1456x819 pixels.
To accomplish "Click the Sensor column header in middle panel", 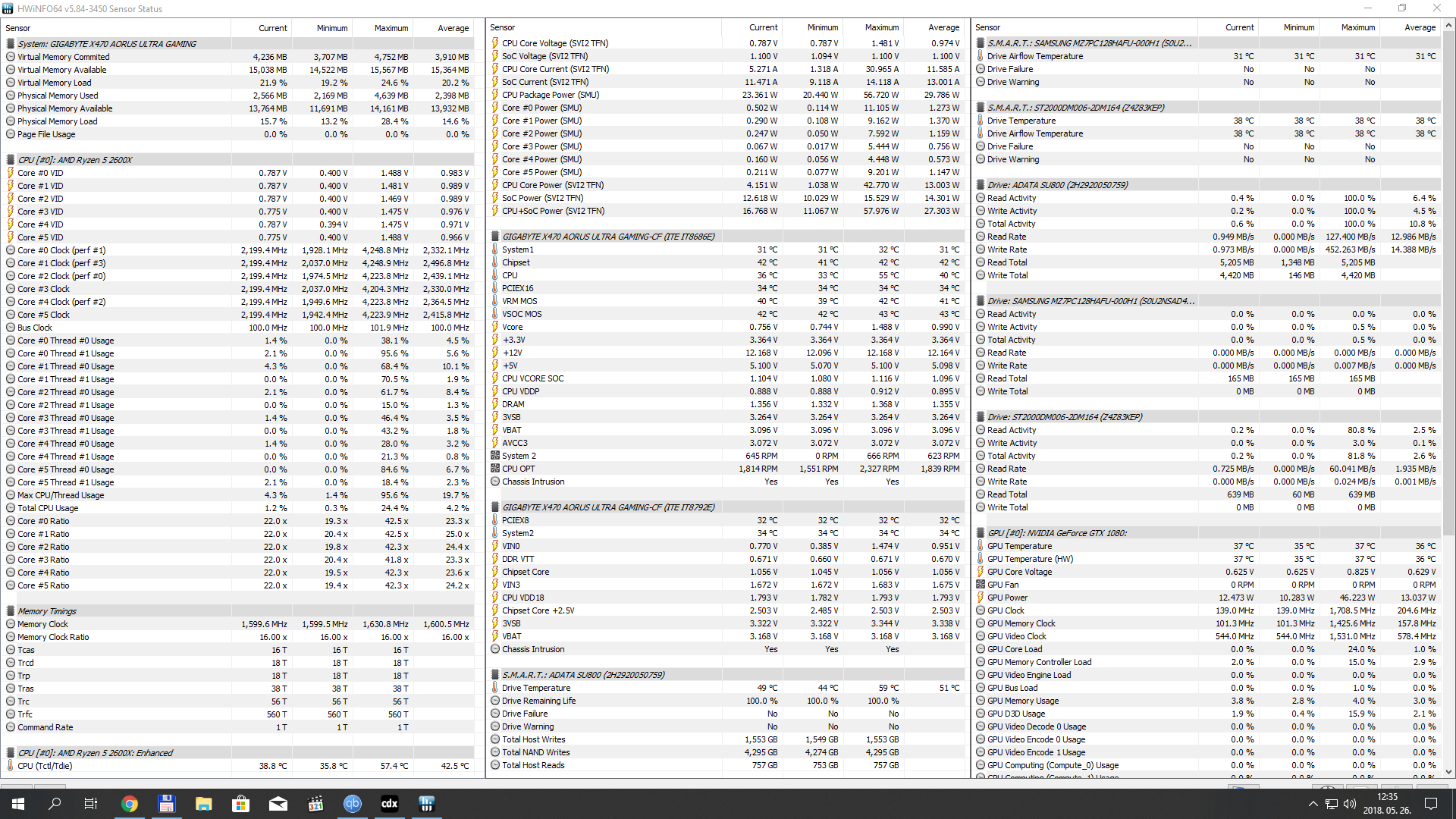I will pos(604,27).
